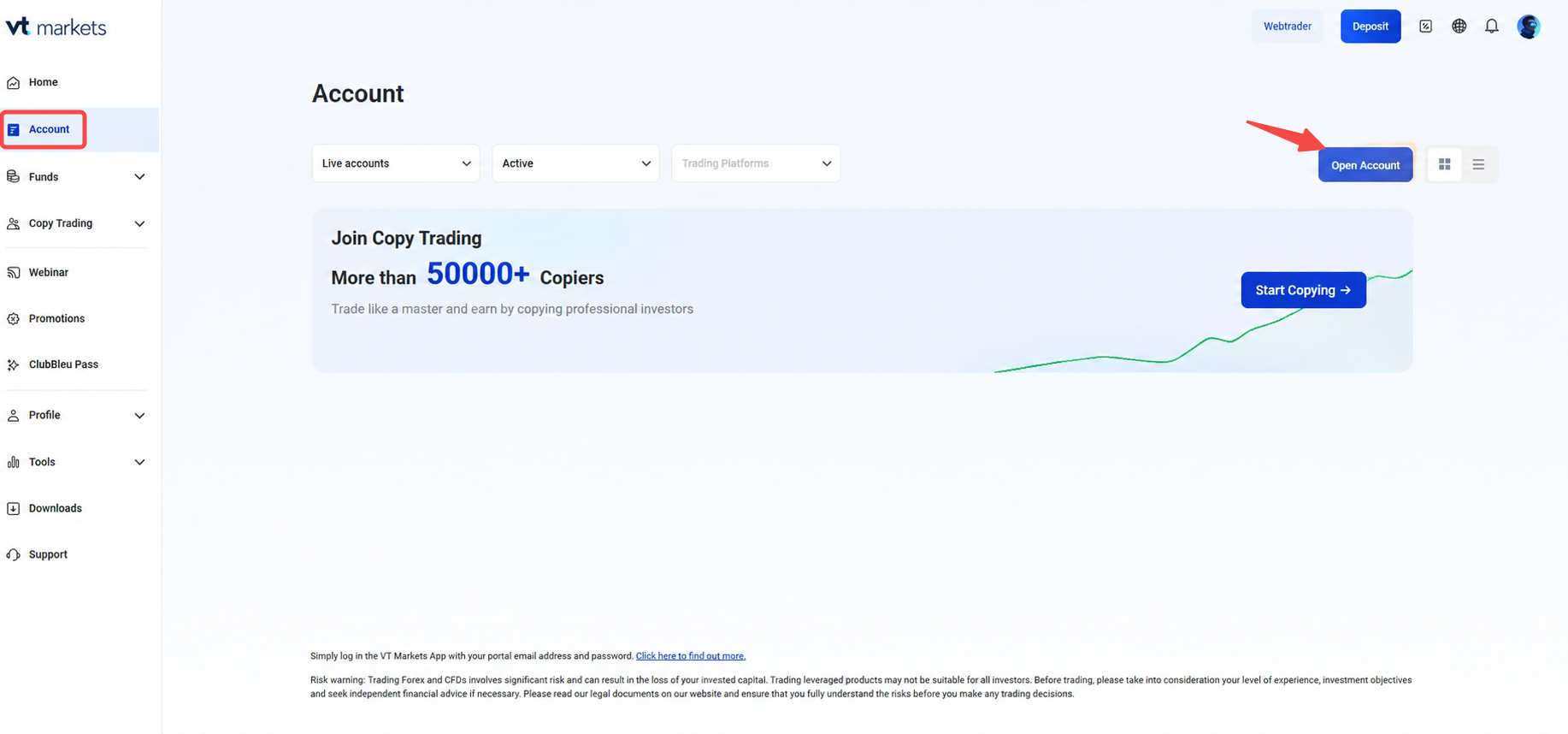
Task: Click the '50000+' copiers figure
Action: 478,274
